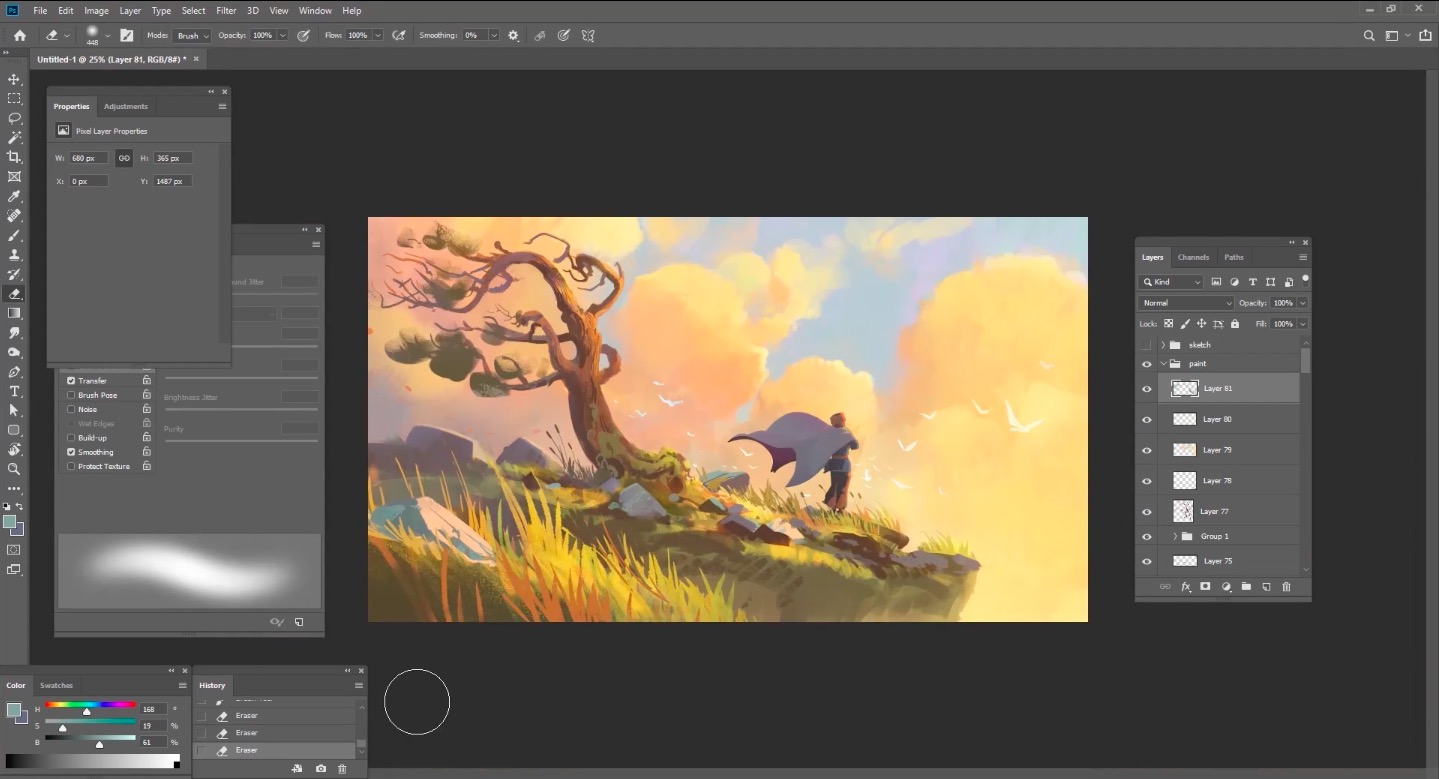Select the Eyedropper tool
The width and height of the screenshot is (1439, 779).
point(14,196)
